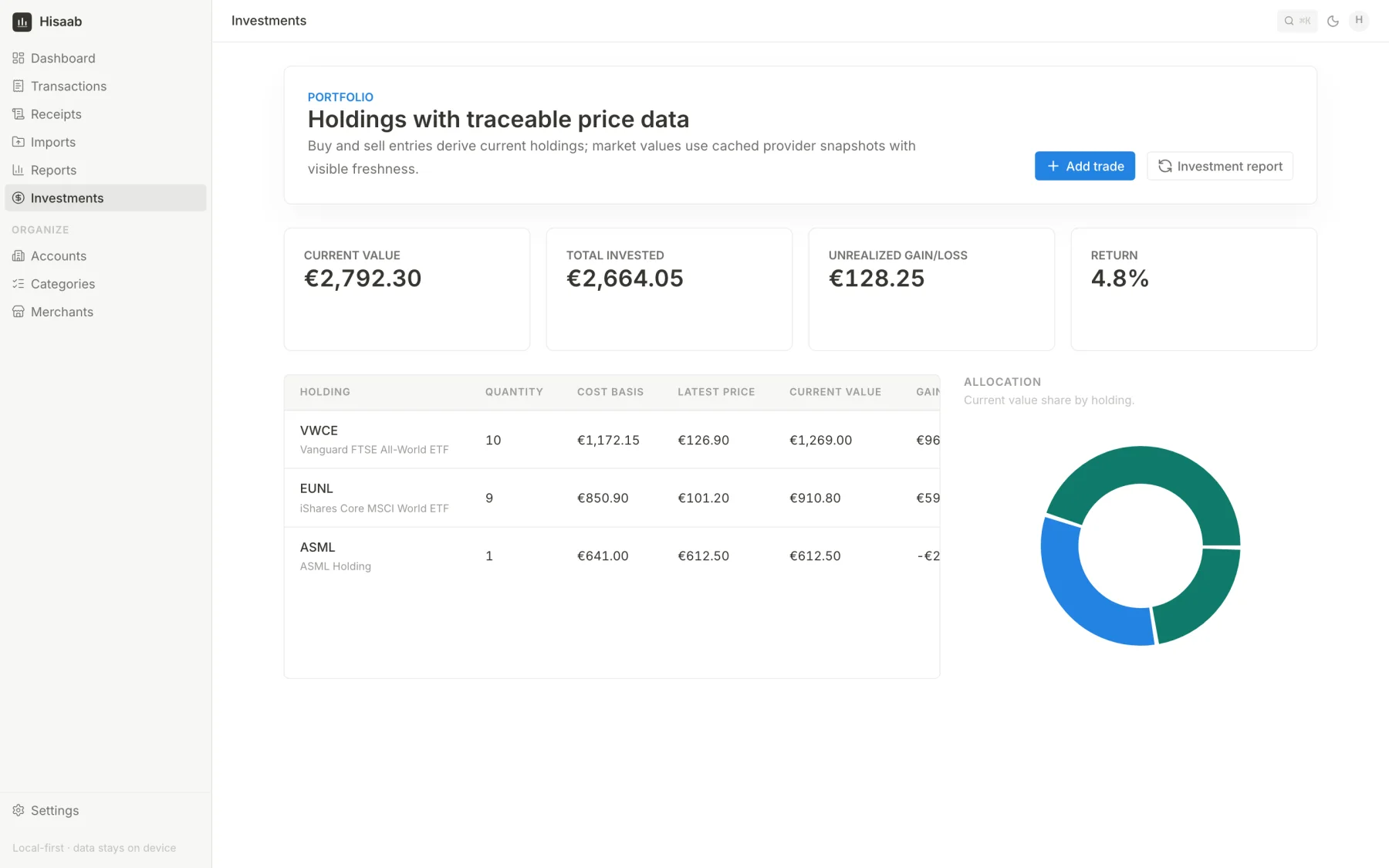The image size is (1389, 868).
Task: Click VWCE current value €1,269.00
Action: (820, 440)
